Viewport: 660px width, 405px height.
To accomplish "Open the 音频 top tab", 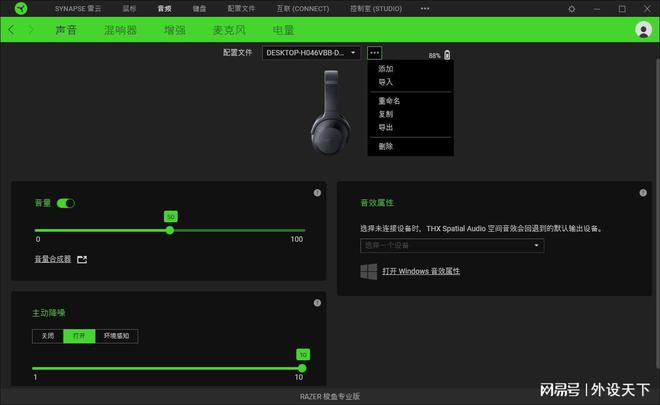I will click(164, 8).
